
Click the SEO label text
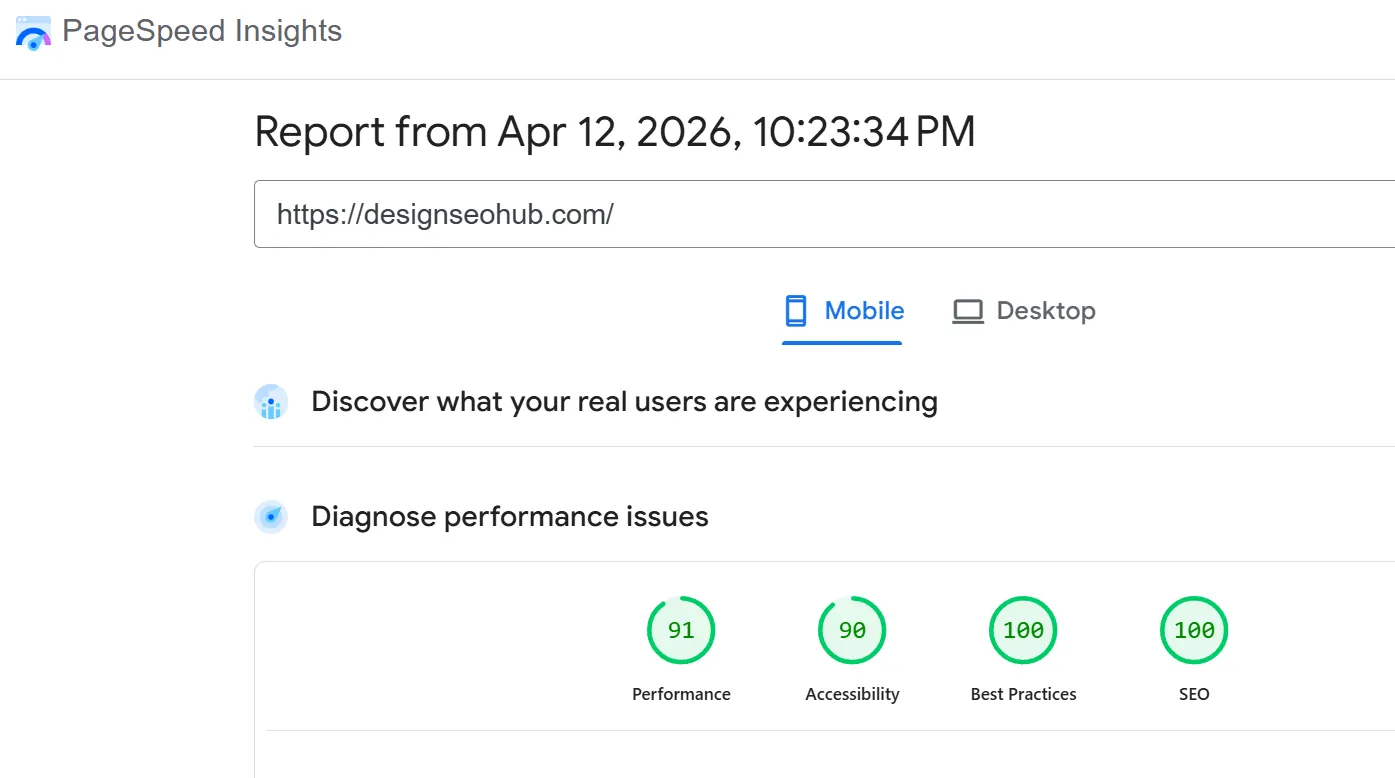coord(1194,694)
